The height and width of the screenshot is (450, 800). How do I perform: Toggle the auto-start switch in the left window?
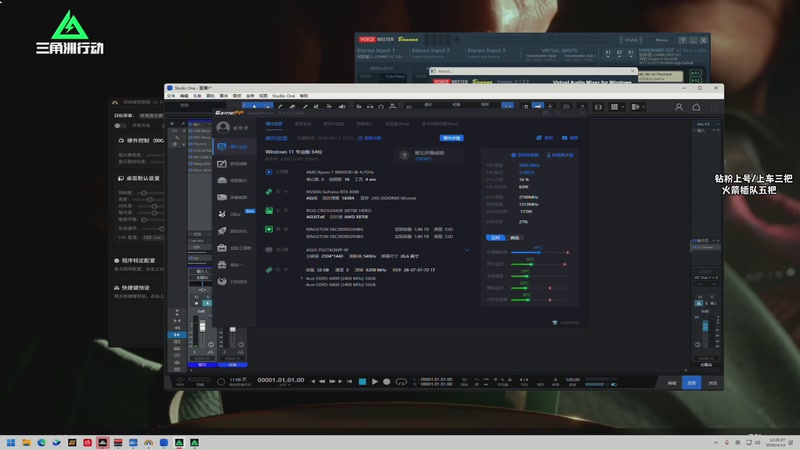pyautogui.click(x=120, y=126)
